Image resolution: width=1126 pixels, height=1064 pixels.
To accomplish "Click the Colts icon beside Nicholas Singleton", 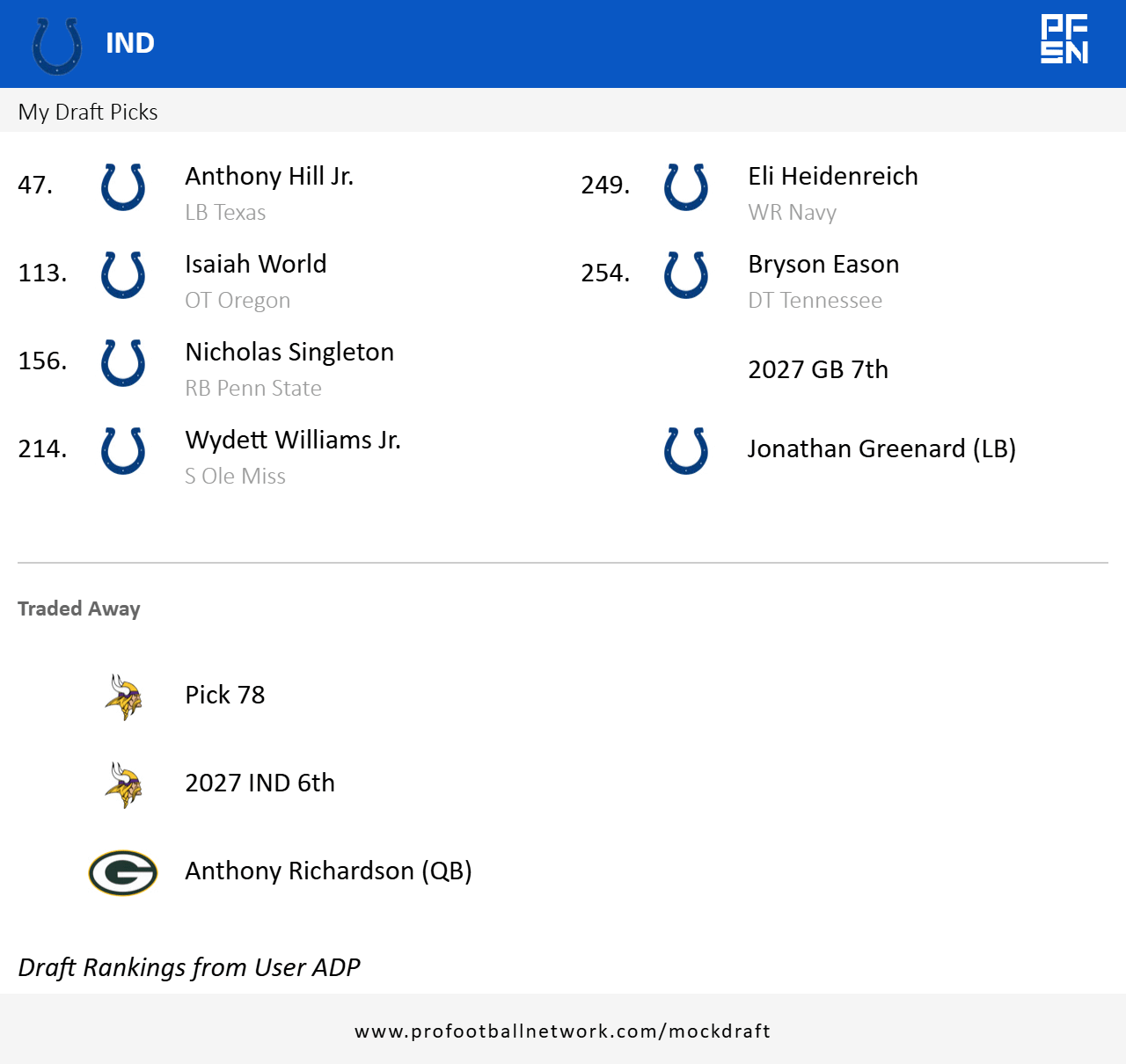I will coord(123,362).
